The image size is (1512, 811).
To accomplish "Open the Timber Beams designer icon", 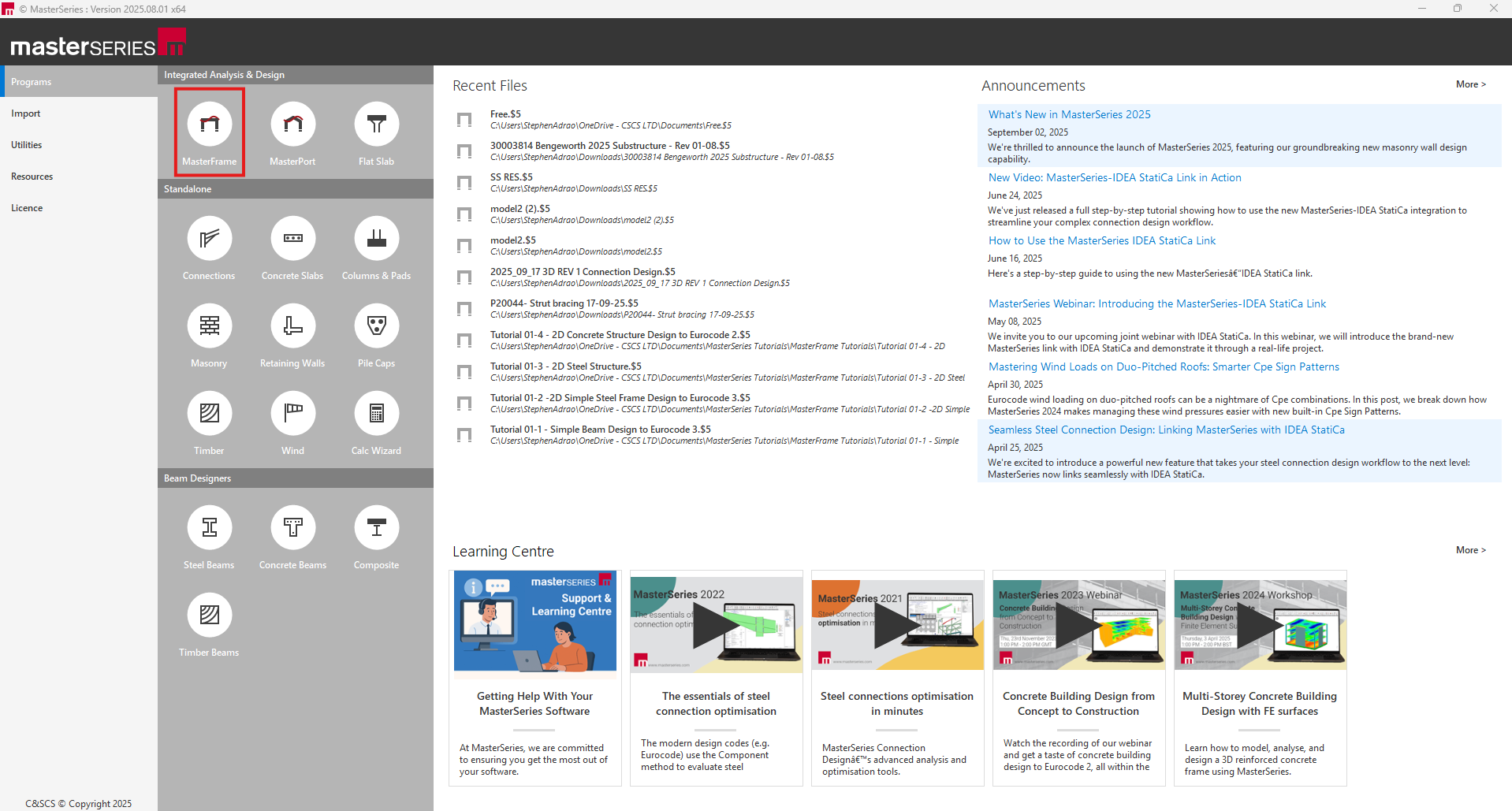I will [209, 616].
